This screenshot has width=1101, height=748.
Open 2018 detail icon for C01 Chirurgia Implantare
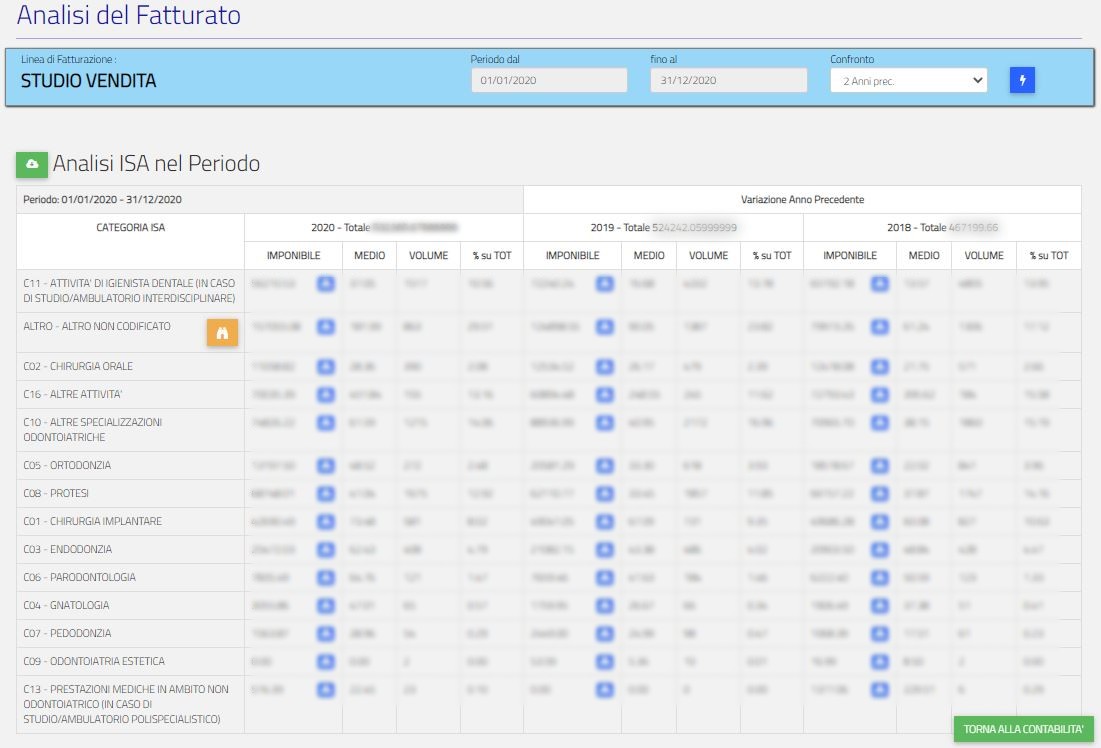coord(879,521)
